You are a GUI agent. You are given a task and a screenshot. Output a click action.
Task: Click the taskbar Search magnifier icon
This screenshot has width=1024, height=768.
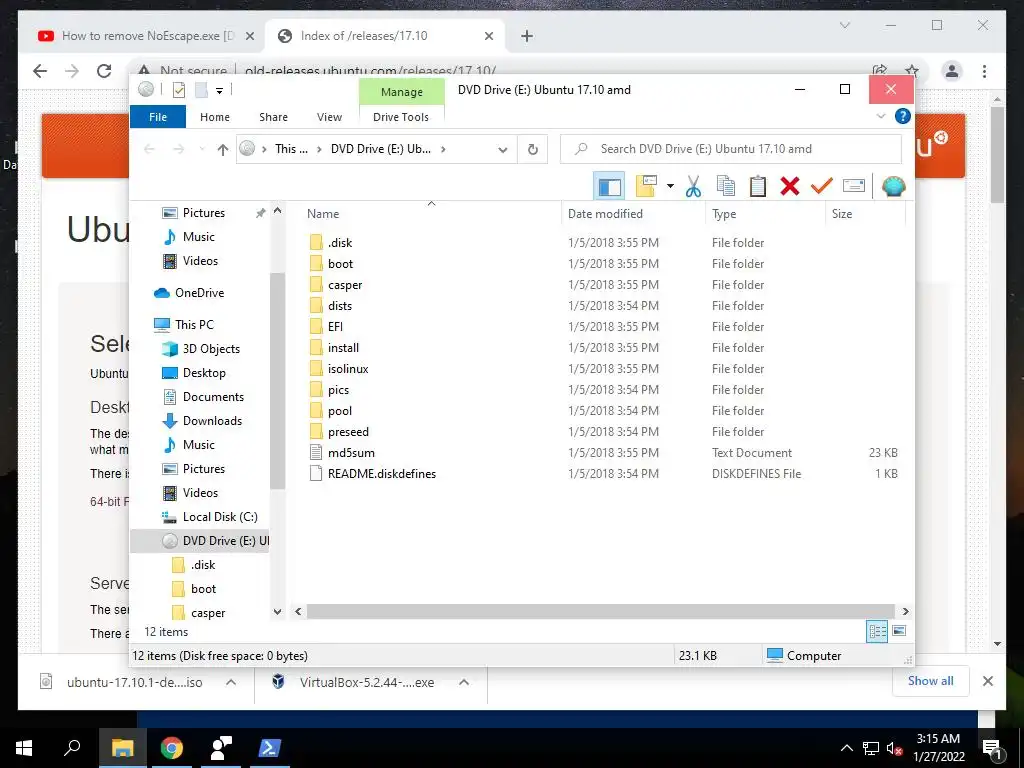72,748
